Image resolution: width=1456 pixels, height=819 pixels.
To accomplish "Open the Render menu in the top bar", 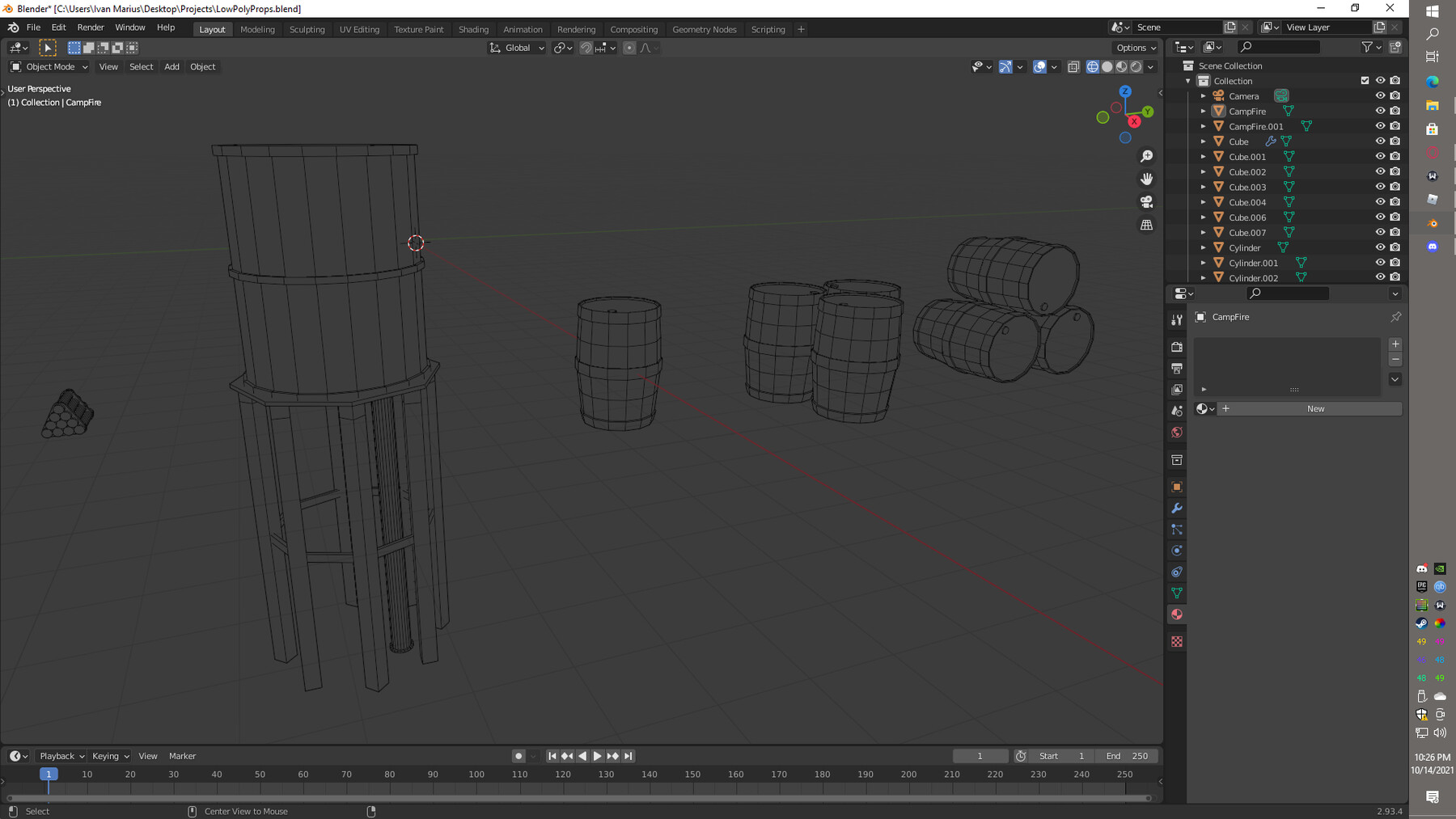I will [91, 27].
